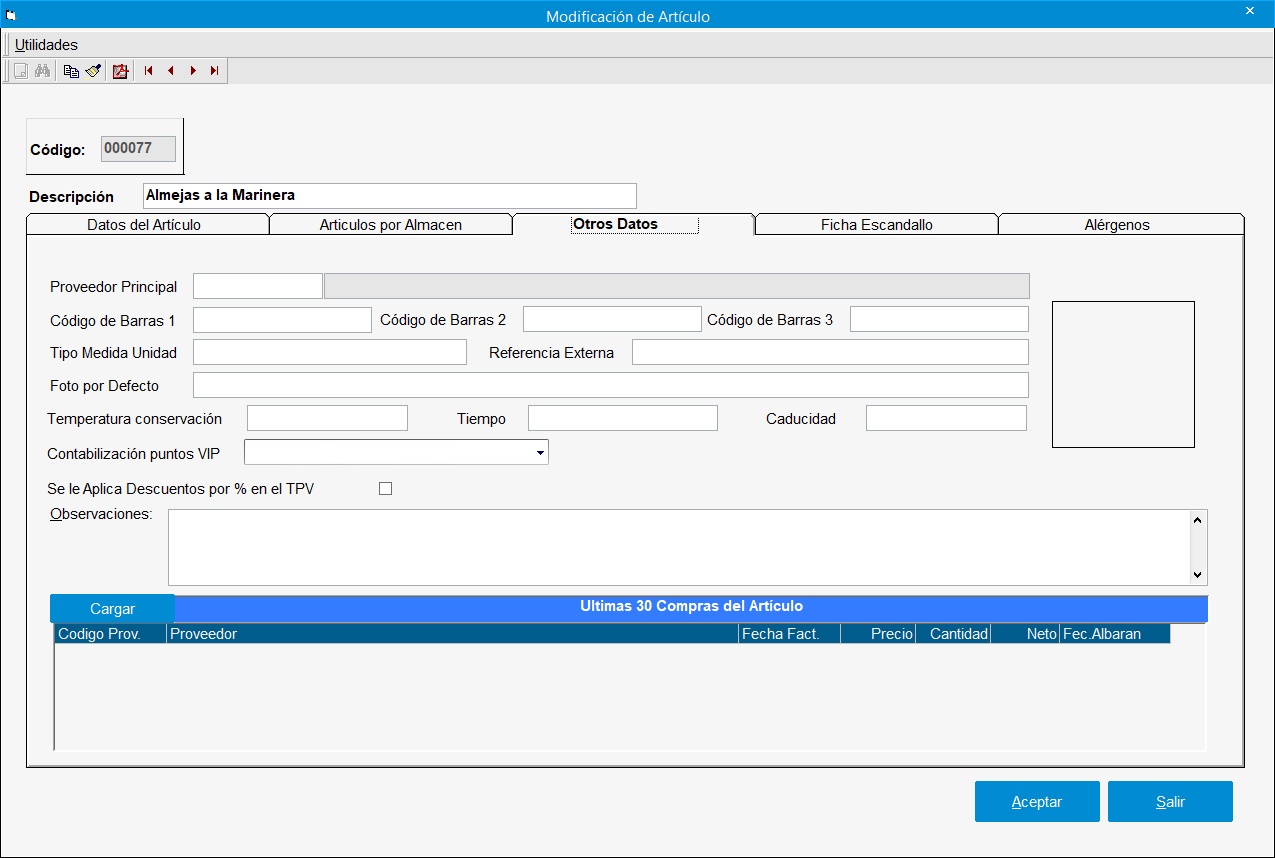
Task: Click the Fec.Albaran column header
Action: (1115, 634)
